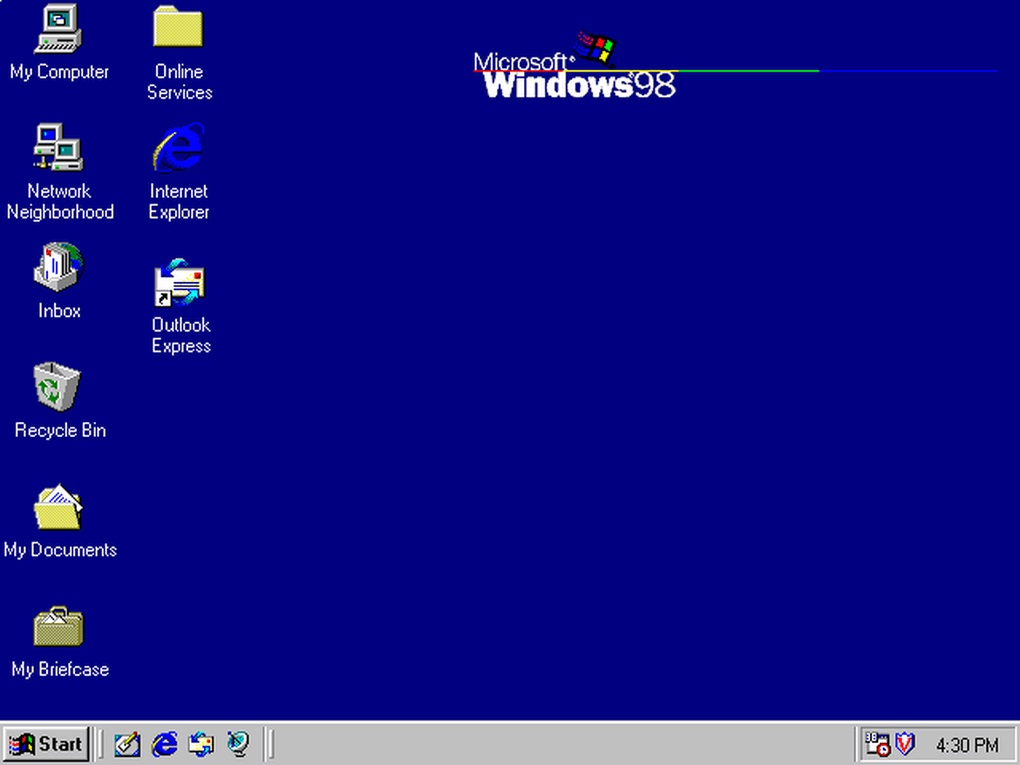The width and height of the screenshot is (1020, 765).
Task: Launch Outlook Express from the quick launch bar
Action: (x=201, y=744)
